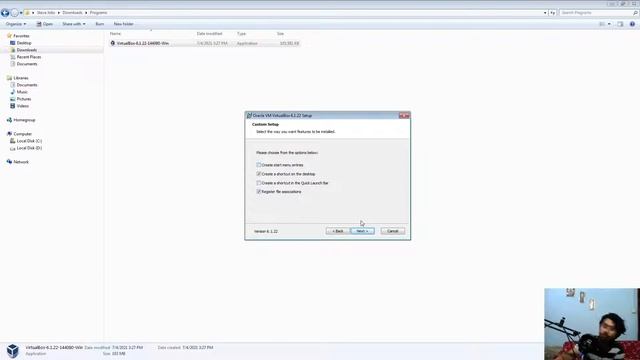Click the VirtualBox setup title bar icon

(249, 116)
